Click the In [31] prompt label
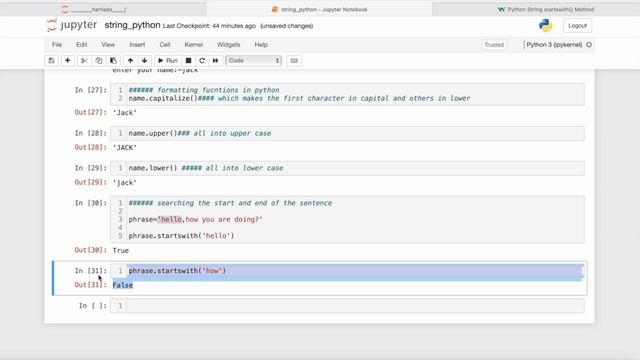This screenshot has height=360, width=640. [x=91, y=271]
